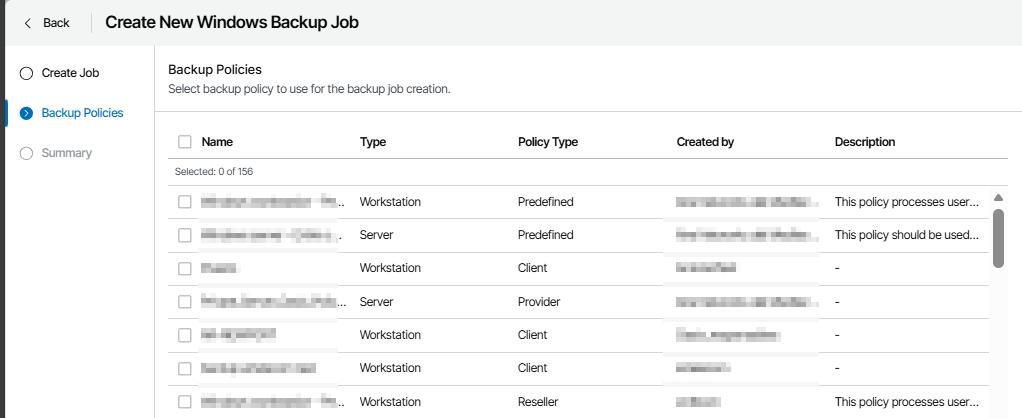Click the blue Backup Policies step icon
Image resolution: width=1022 pixels, height=418 pixels.
pos(27,113)
